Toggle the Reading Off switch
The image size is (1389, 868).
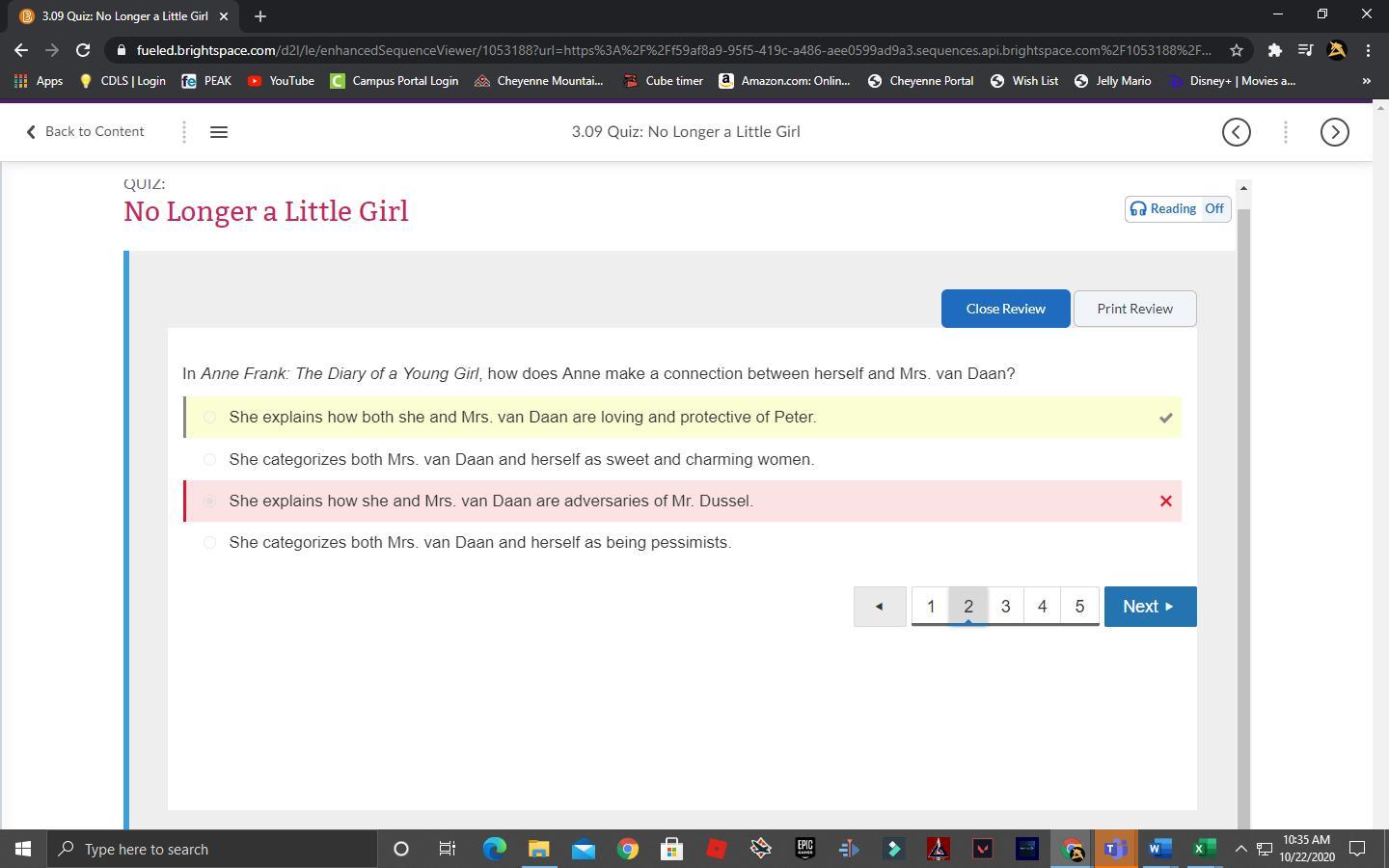[x=1178, y=209]
